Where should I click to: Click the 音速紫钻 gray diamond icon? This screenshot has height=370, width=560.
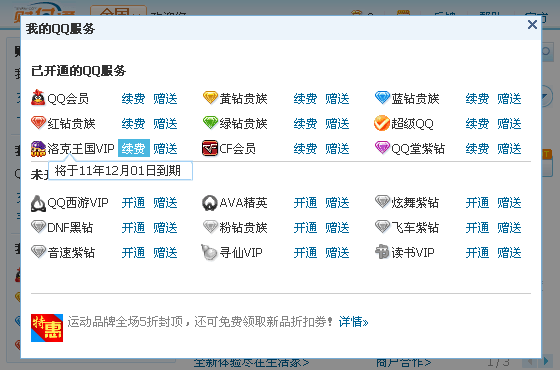pos(38,252)
